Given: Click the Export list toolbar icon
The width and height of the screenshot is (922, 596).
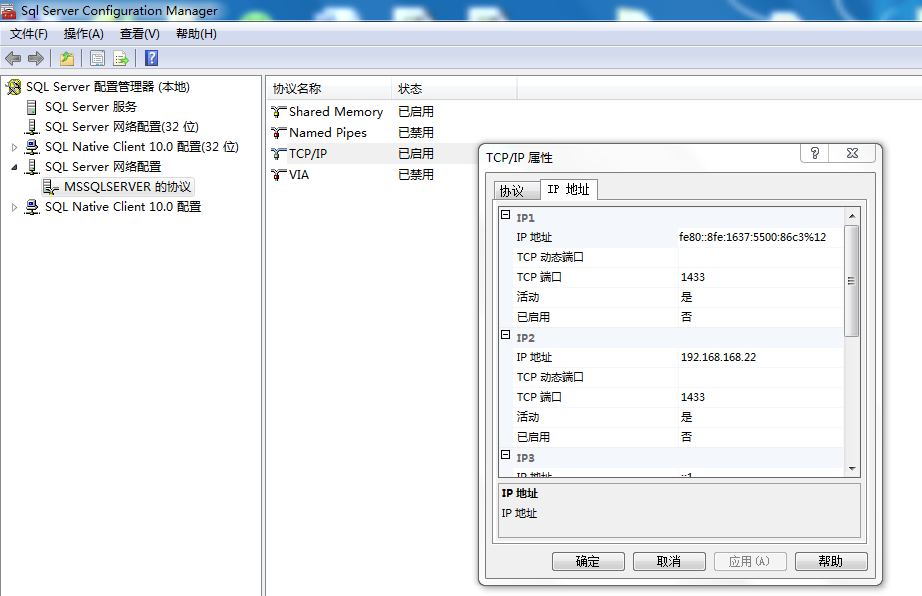Looking at the screenshot, I should point(121,58).
